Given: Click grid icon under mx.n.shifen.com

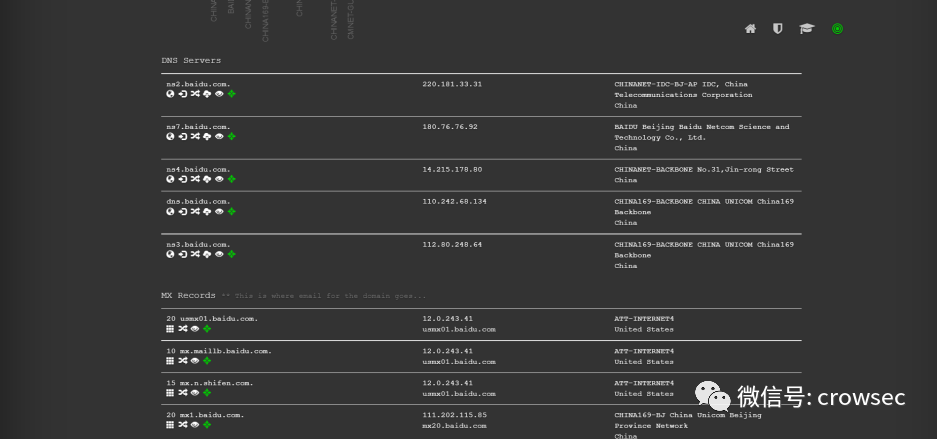Looking at the screenshot, I should (x=170, y=393).
